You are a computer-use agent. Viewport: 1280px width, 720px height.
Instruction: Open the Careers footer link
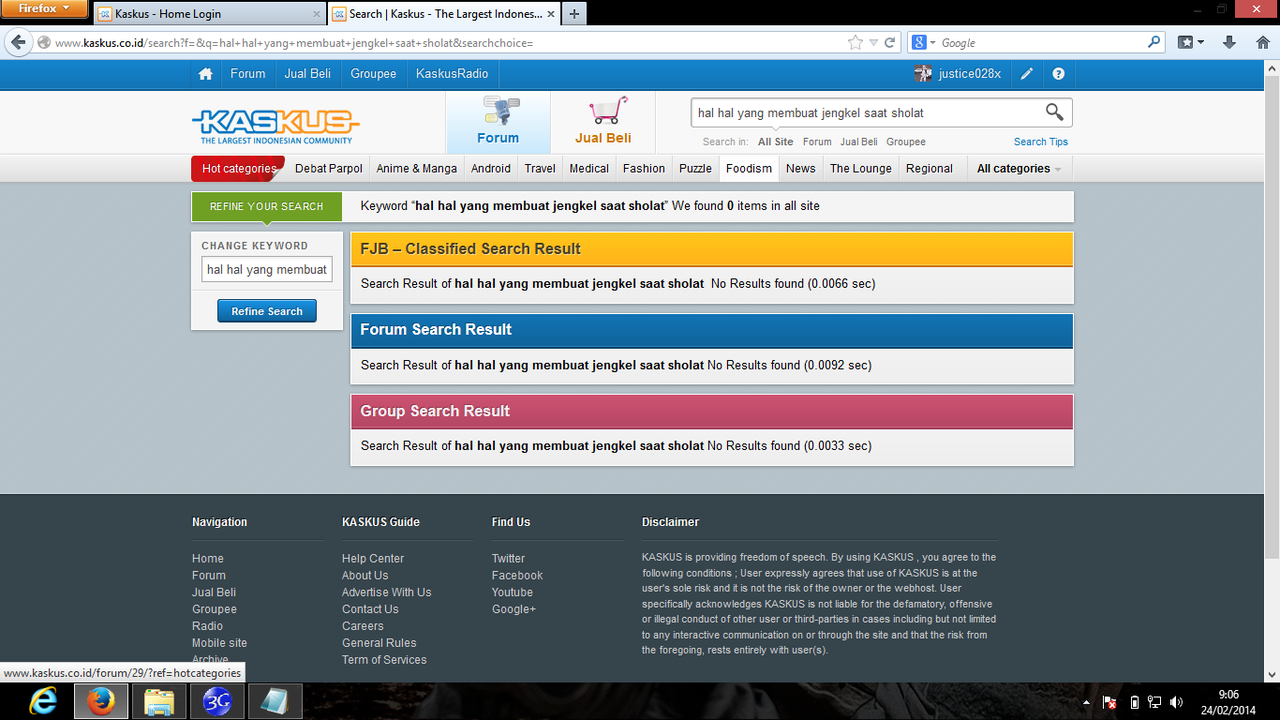pyautogui.click(x=363, y=626)
